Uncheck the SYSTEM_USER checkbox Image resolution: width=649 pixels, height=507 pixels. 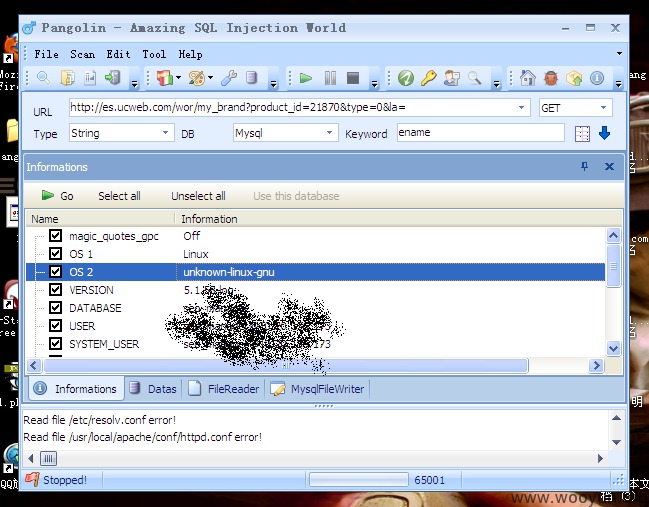[55, 344]
